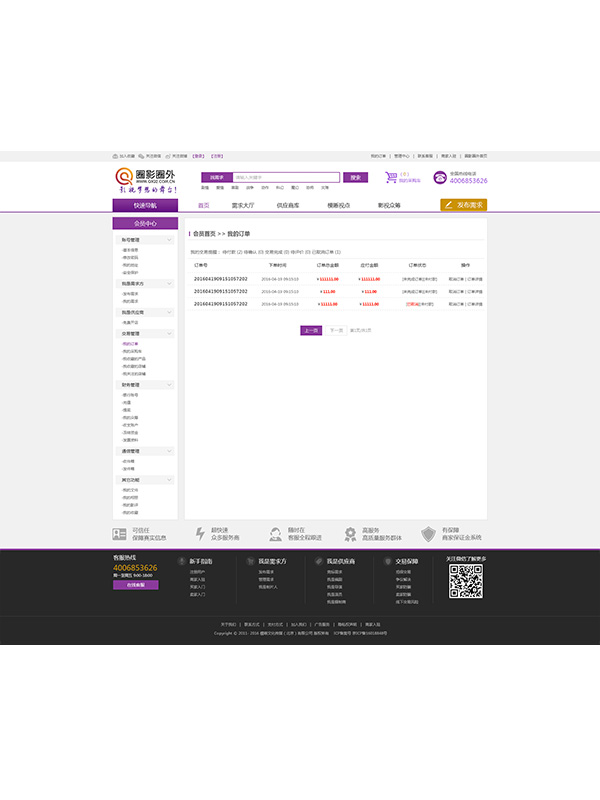Click the purple 在线客服 footer button
The width and height of the screenshot is (600, 800).
click(x=136, y=585)
